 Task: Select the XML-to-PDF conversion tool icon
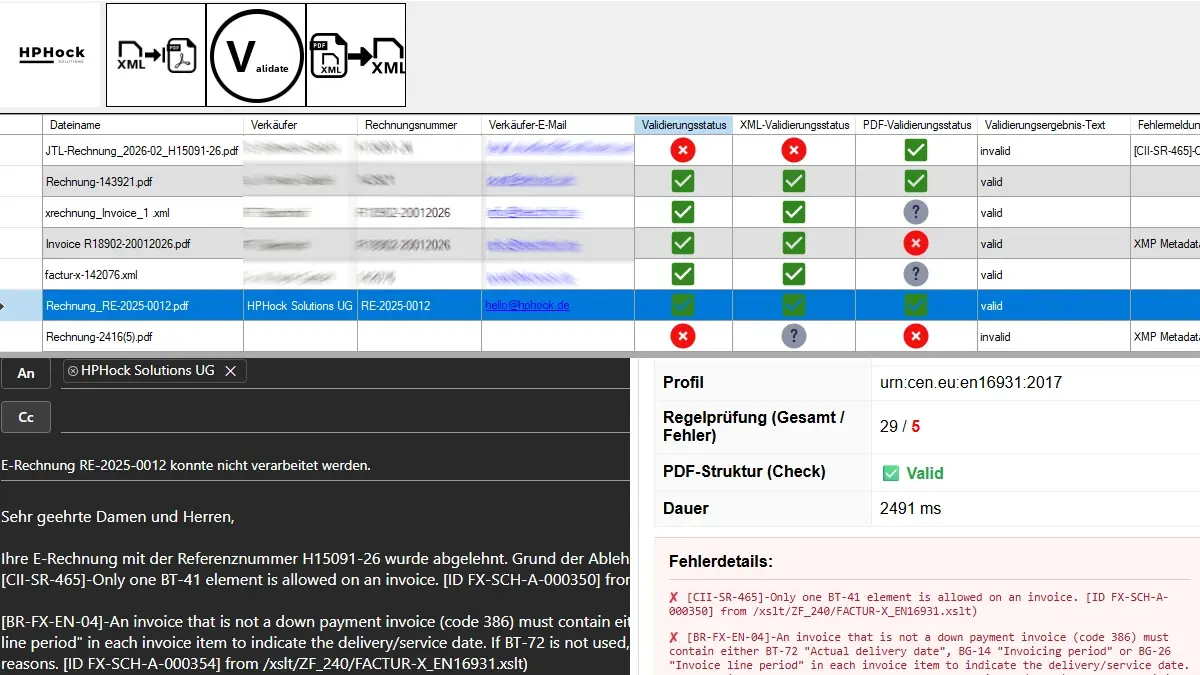pos(155,55)
